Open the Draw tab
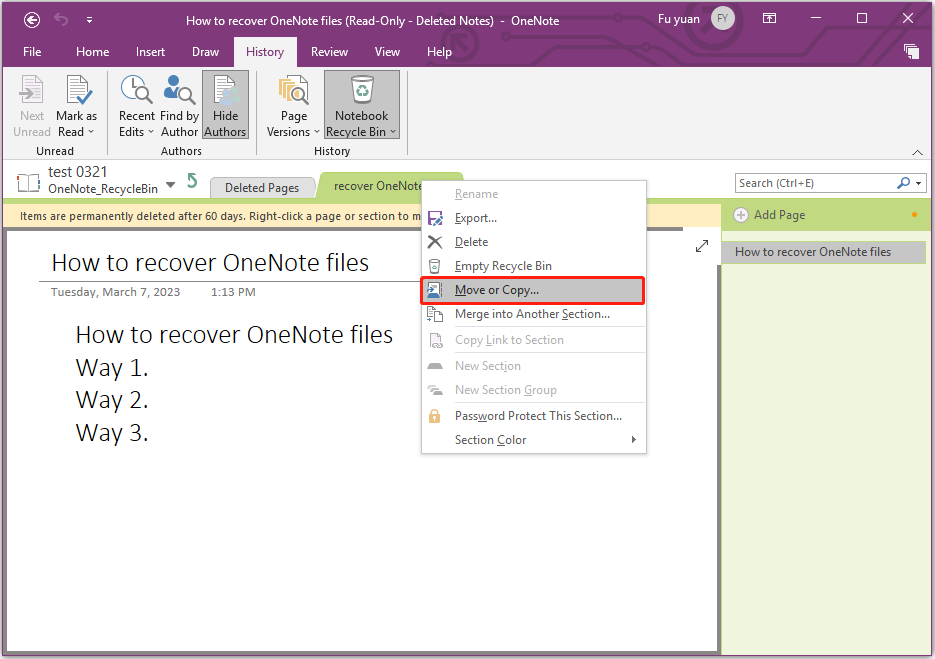This screenshot has height=659, width=935. (x=205, y=52)
